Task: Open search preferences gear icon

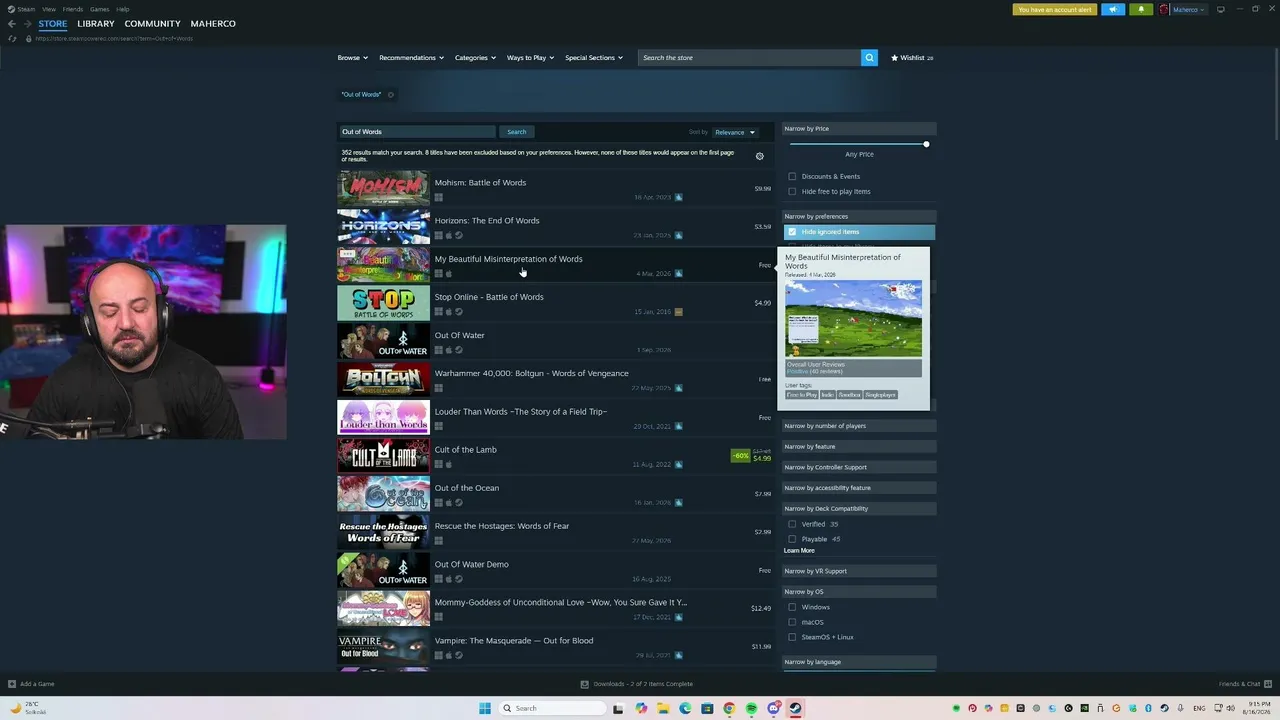Action: (760, 156)
